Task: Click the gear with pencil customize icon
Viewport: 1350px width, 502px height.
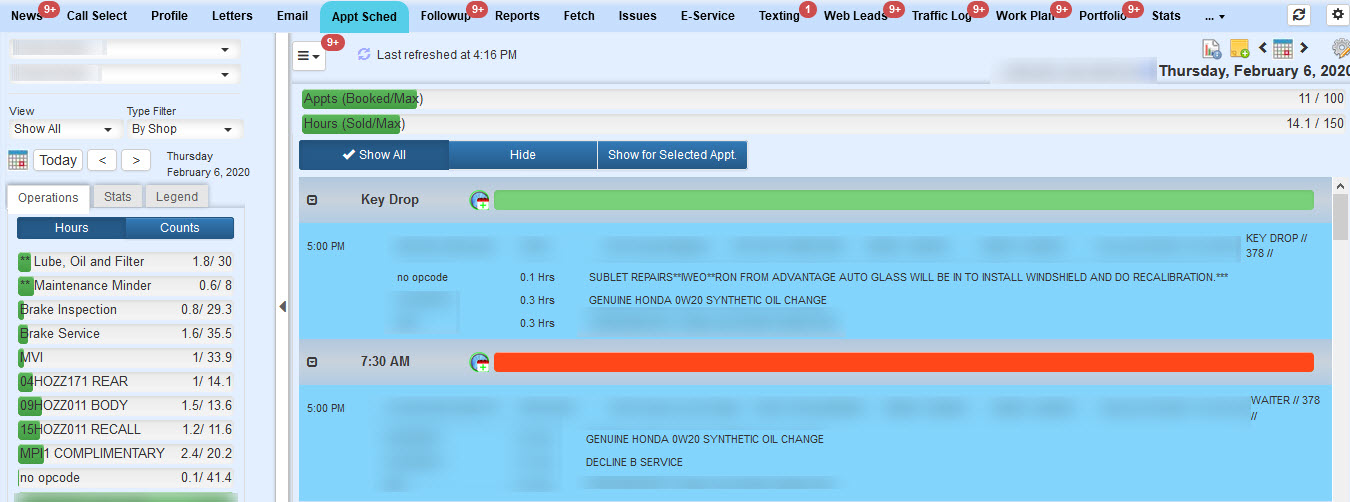Action: point(1340,48)
